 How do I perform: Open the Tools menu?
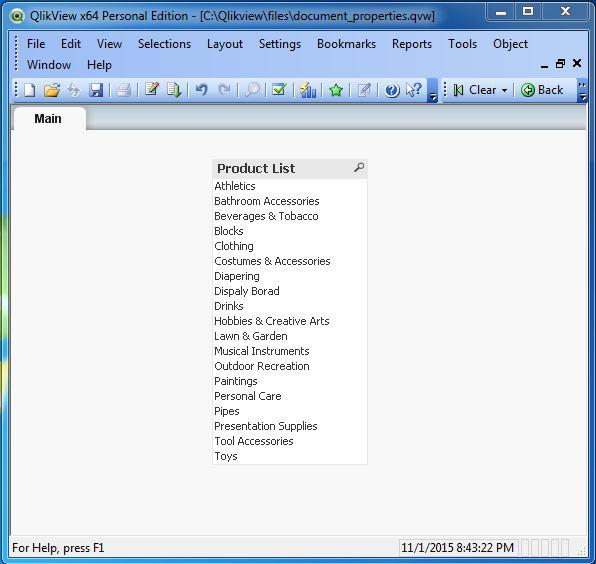[462, 44]
